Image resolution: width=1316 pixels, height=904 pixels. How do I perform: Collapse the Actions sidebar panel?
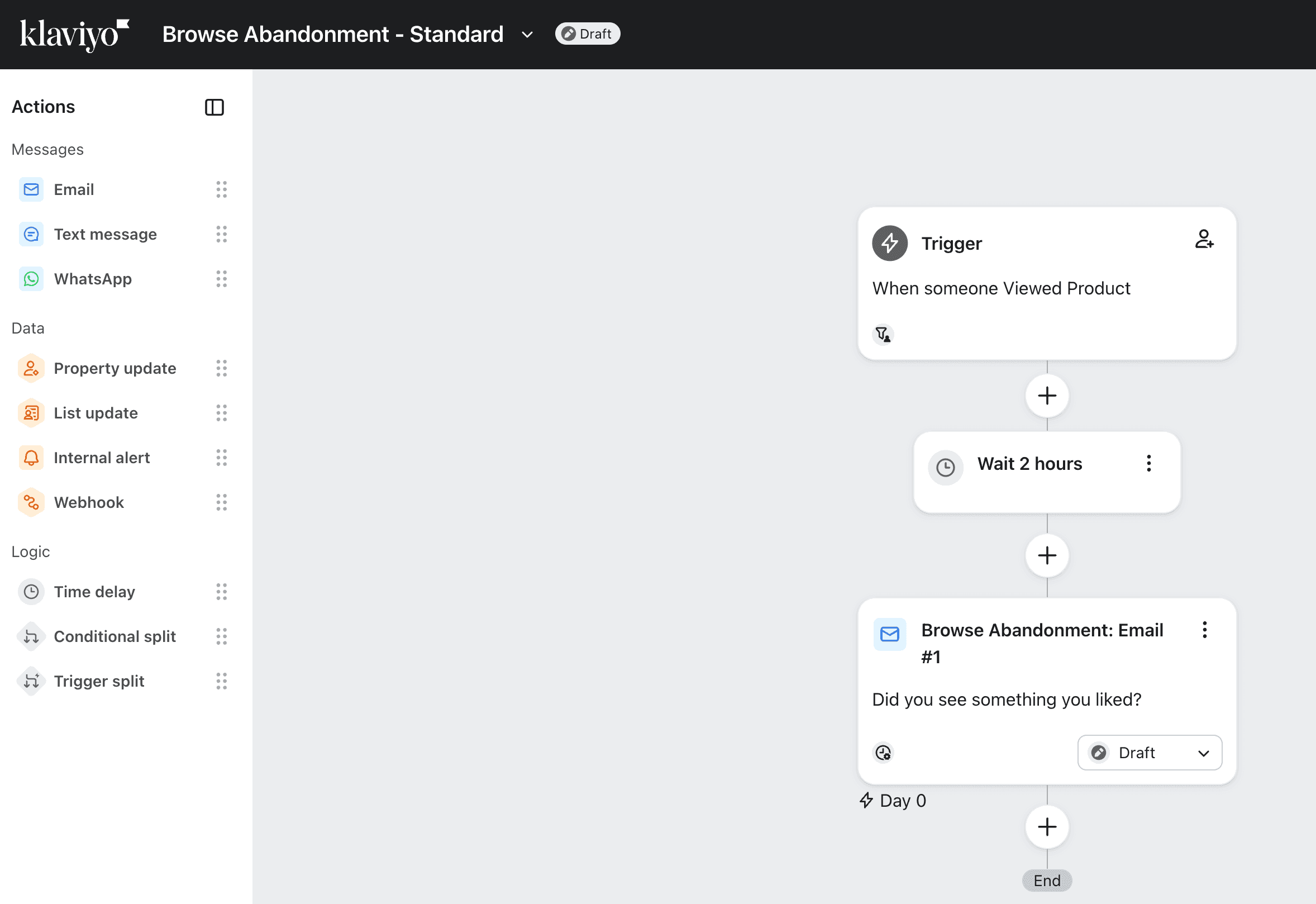tap(214, 107)
